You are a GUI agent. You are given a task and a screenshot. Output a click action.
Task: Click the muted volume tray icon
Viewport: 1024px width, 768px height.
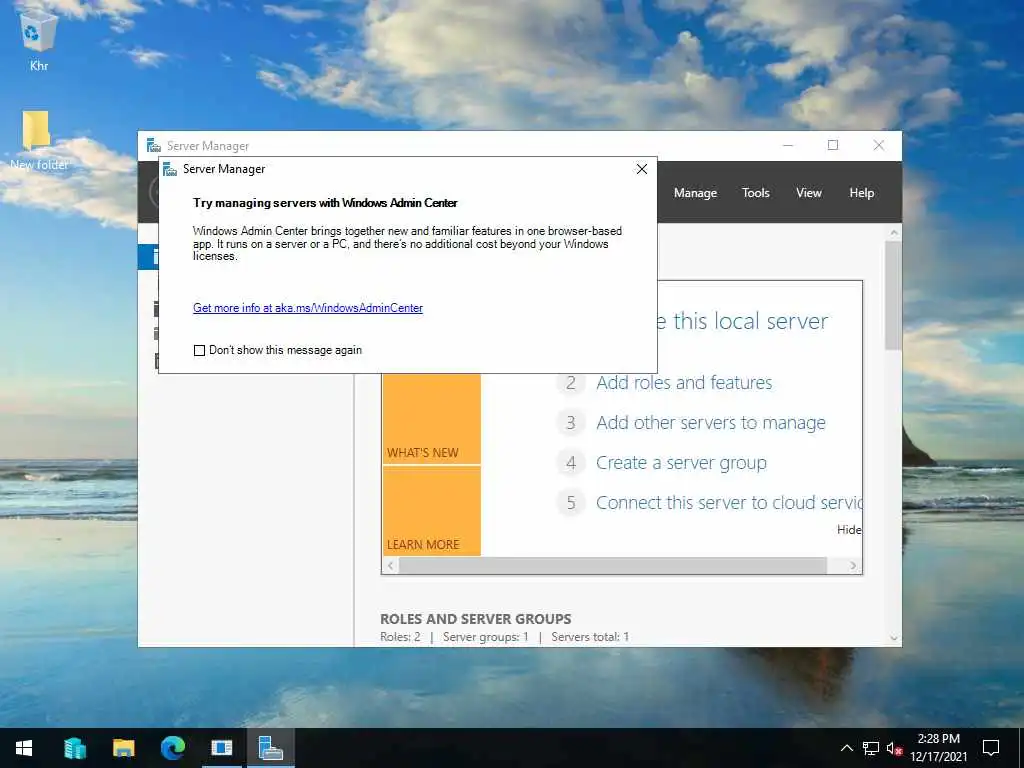coord(894,748)
